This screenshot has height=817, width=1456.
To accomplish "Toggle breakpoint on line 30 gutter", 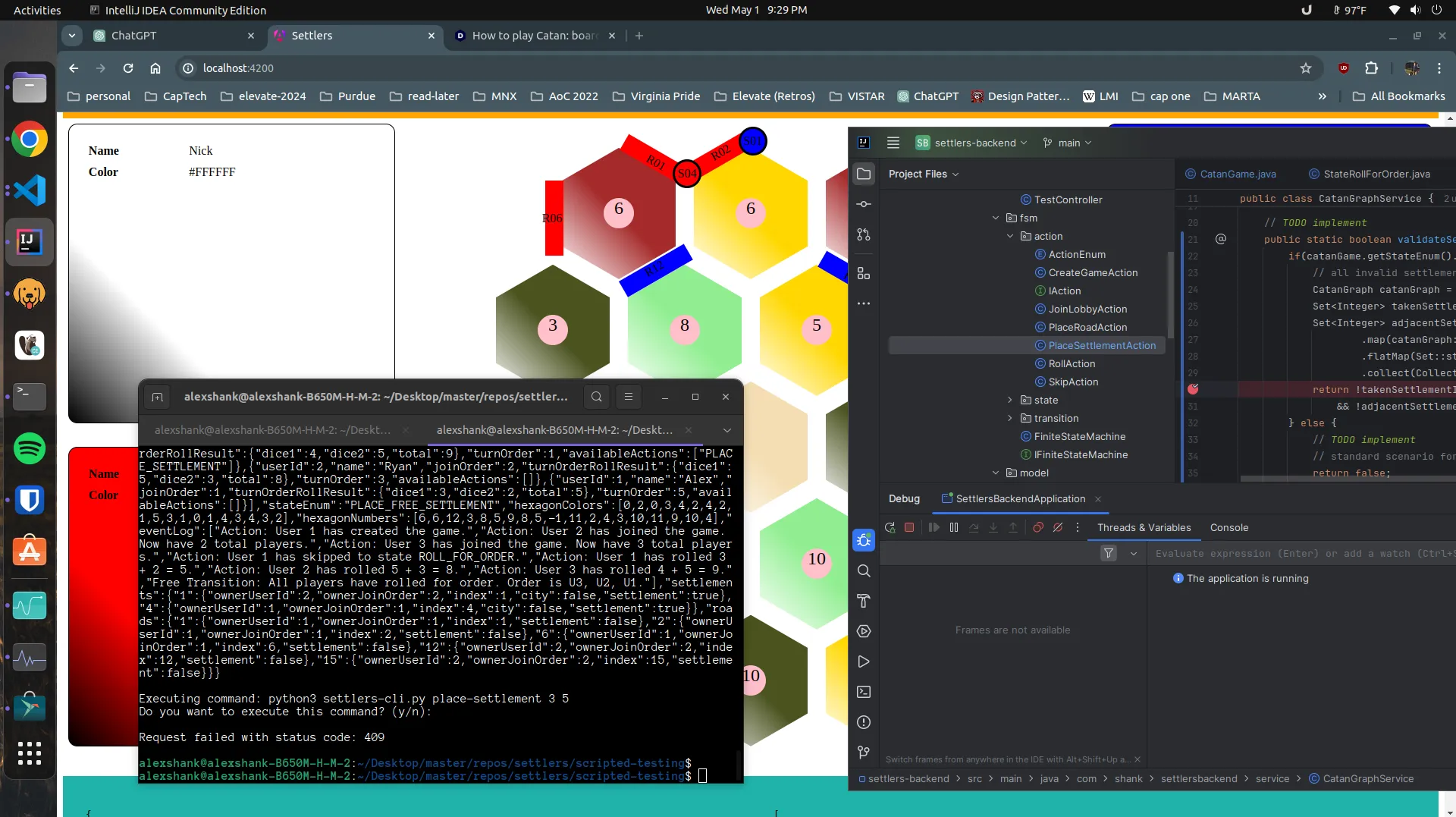I will pyautogui.click(x=1193, y=389).
